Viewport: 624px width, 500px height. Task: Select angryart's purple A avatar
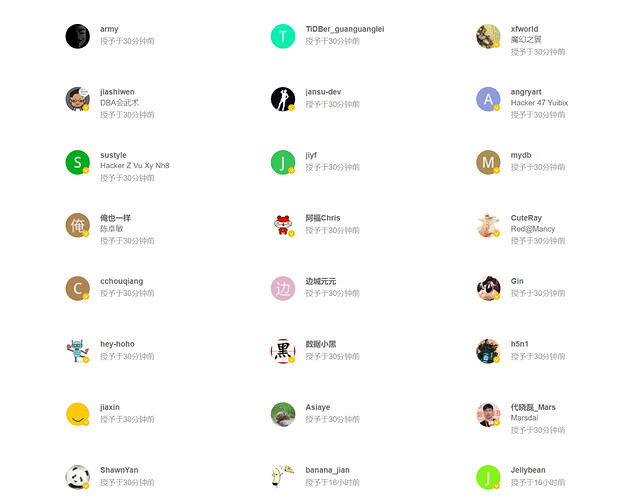pos(488,99)
